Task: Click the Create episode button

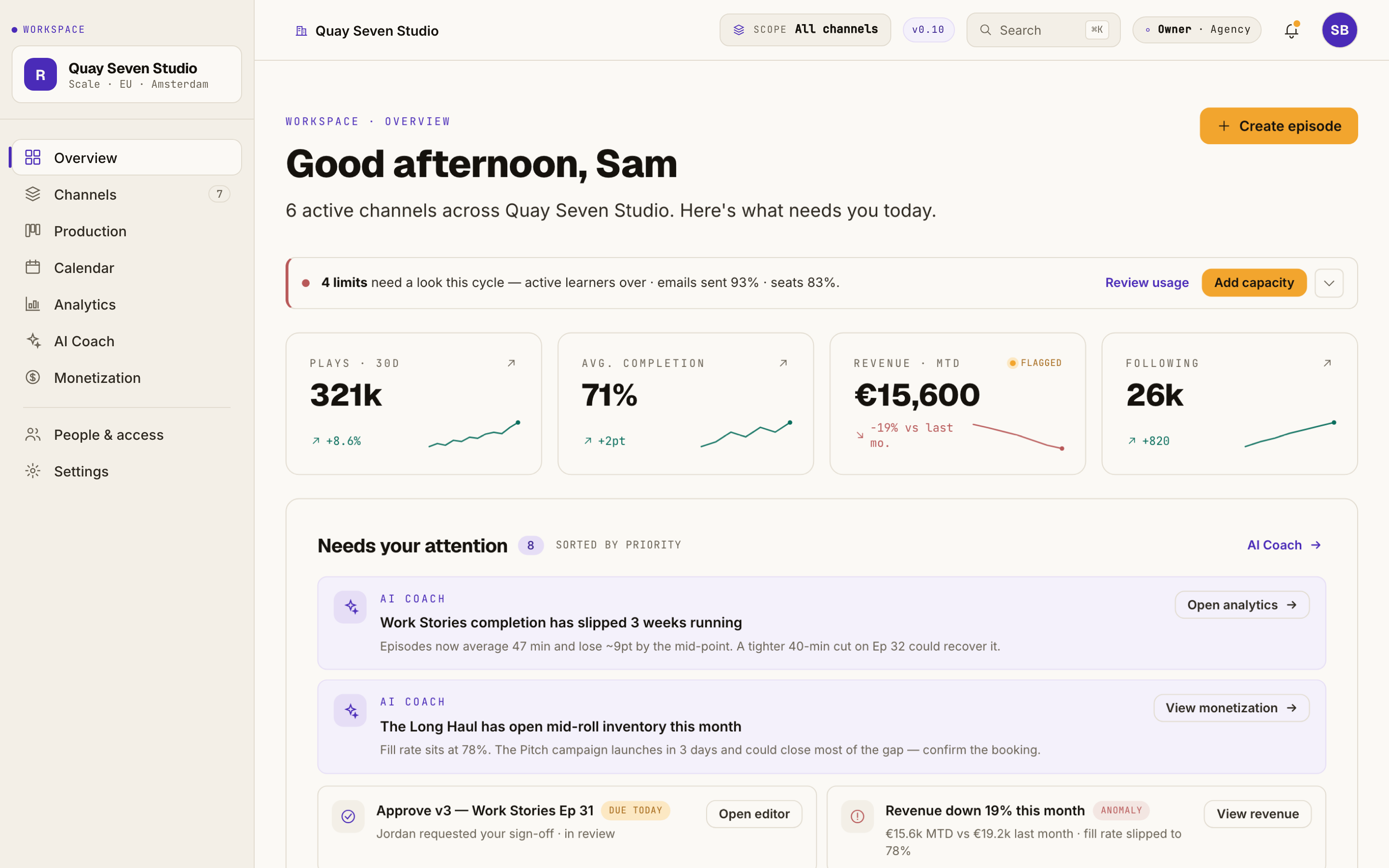Action: 1278,126
